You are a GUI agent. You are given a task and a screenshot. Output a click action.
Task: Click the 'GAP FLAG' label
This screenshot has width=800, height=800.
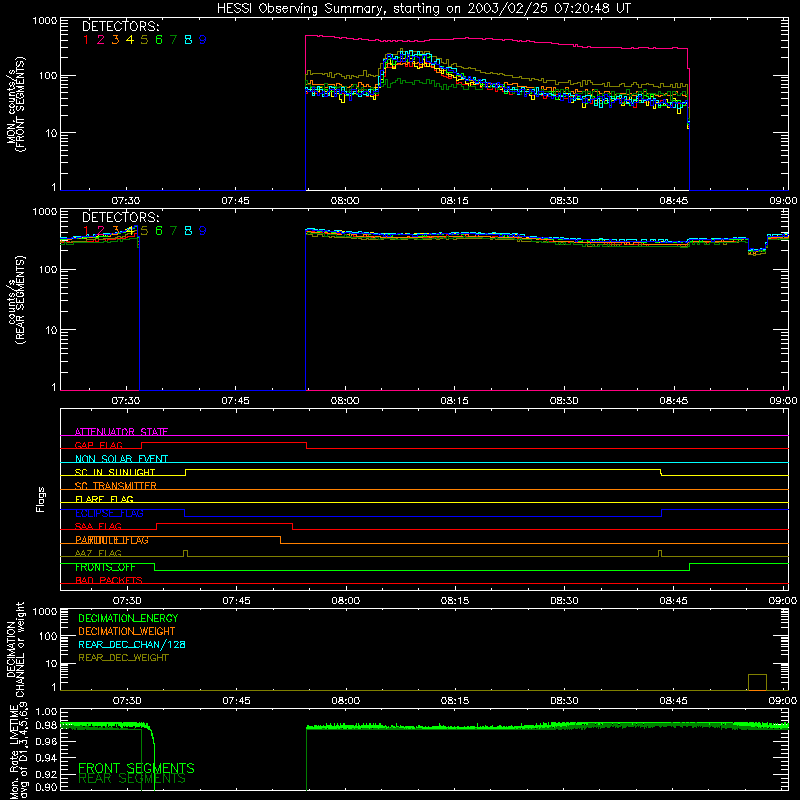pyautogui.click(x=98, y=445)
